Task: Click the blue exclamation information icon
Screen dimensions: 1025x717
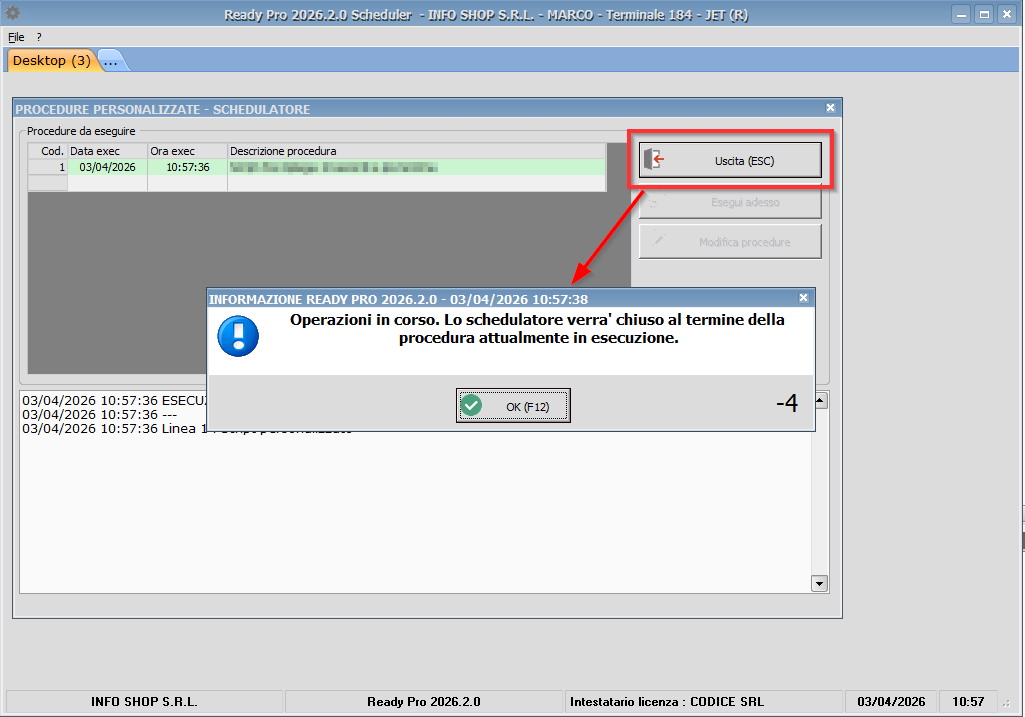Action: point(238,336)
